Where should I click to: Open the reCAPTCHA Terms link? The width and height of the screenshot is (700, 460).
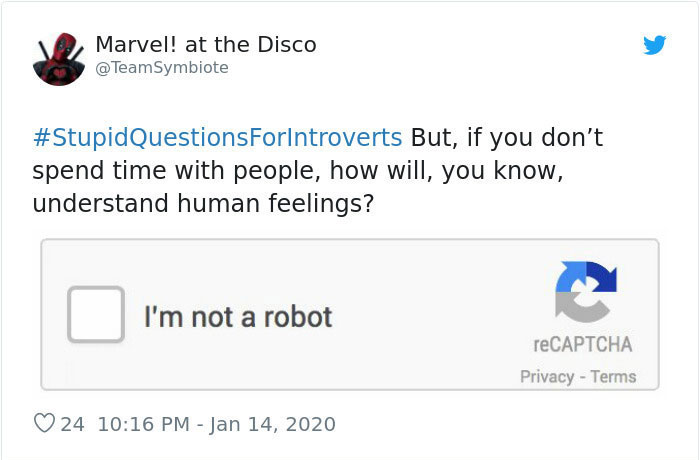click(x=613, y=377)
